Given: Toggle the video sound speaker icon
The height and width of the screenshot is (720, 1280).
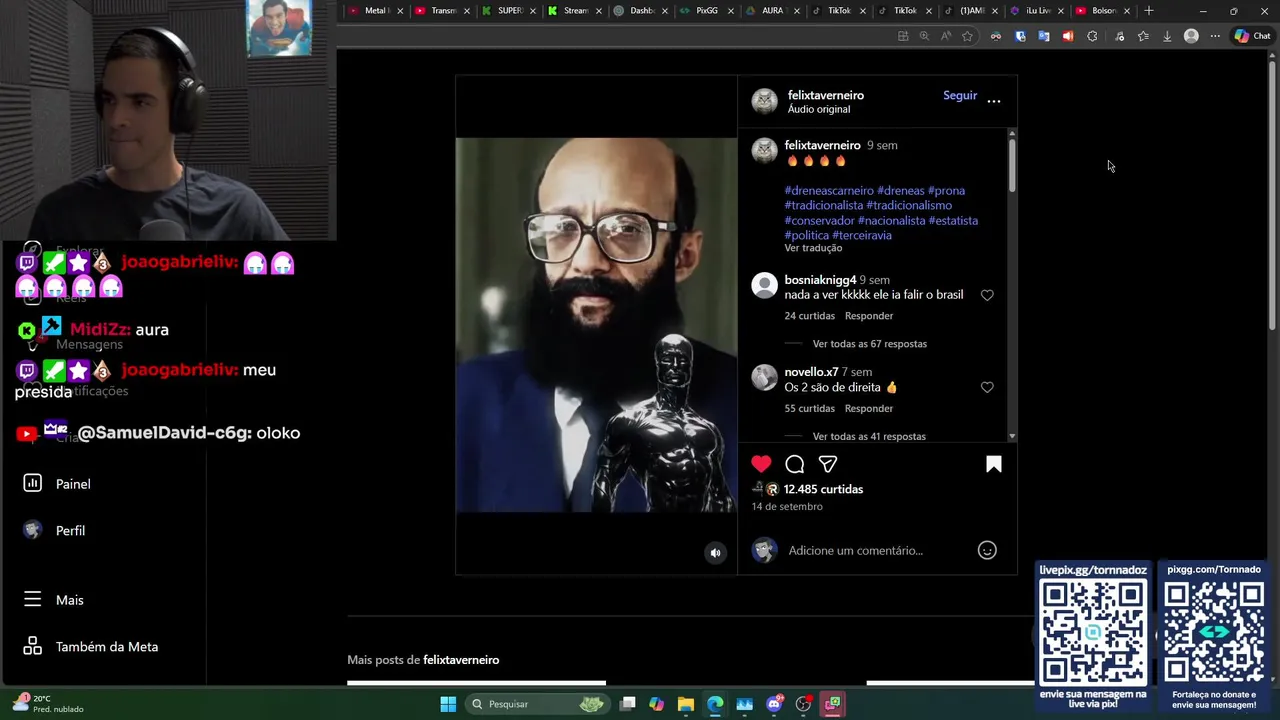Looking at the screenshot, I should point(715,553).
